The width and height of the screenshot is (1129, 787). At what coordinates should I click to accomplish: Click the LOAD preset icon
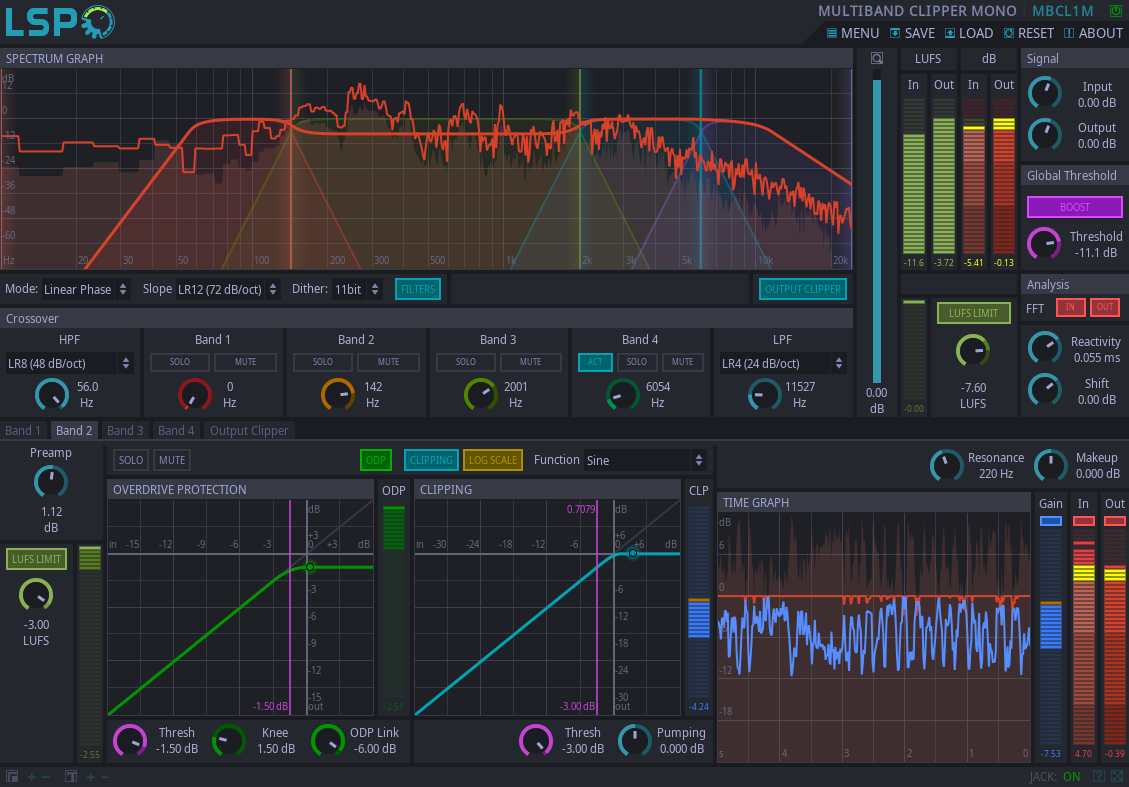coord(950,33)
